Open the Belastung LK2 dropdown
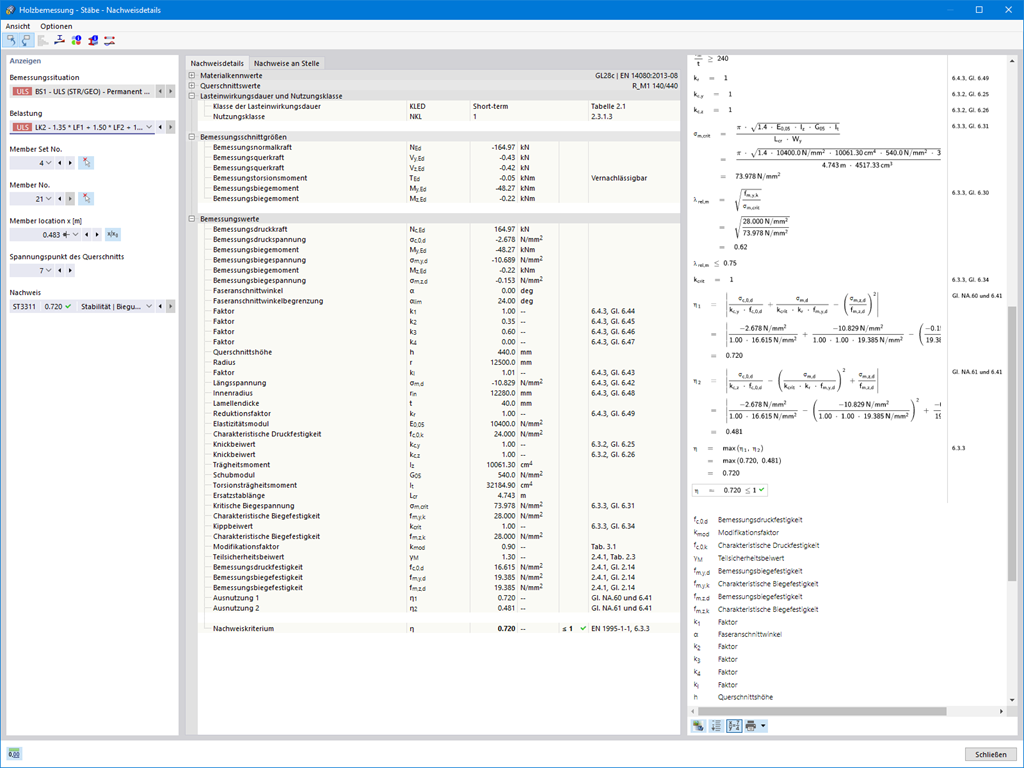Screen dimensions: 1024x768 (149, 127)
